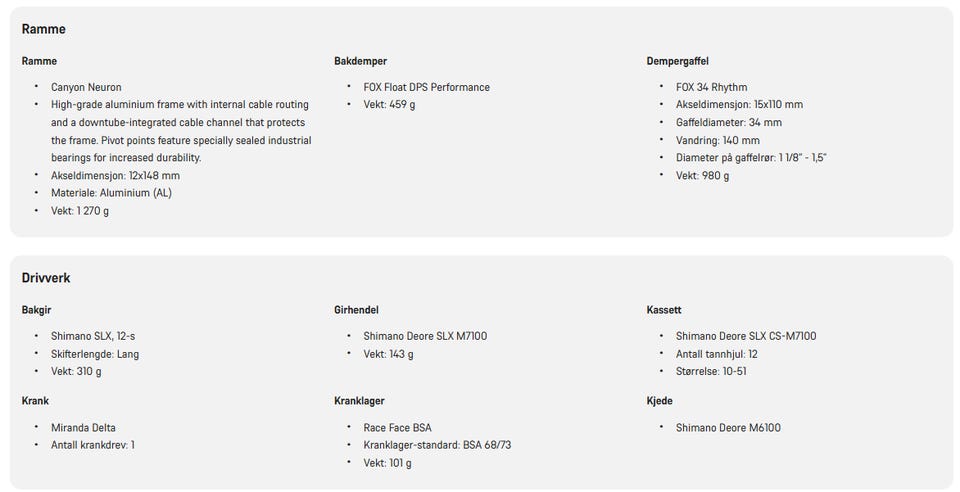Click the Girhendel subheading

point(356,310)
